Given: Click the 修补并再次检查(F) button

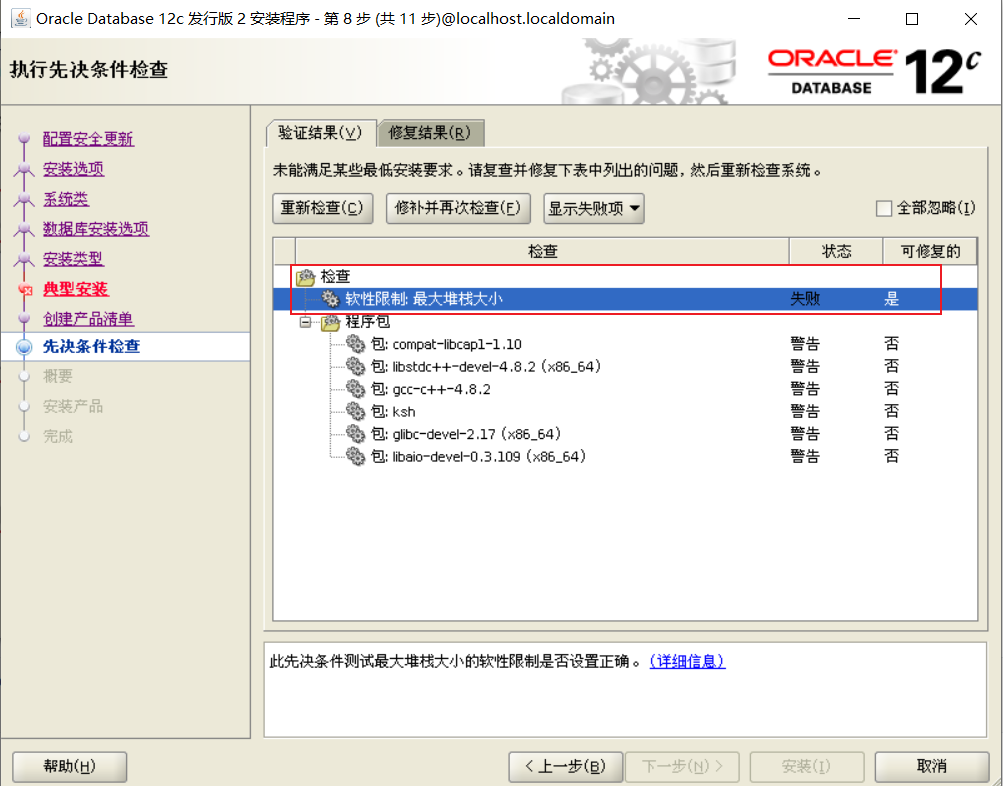Looking at the screenshot, I should coord(458,208).
